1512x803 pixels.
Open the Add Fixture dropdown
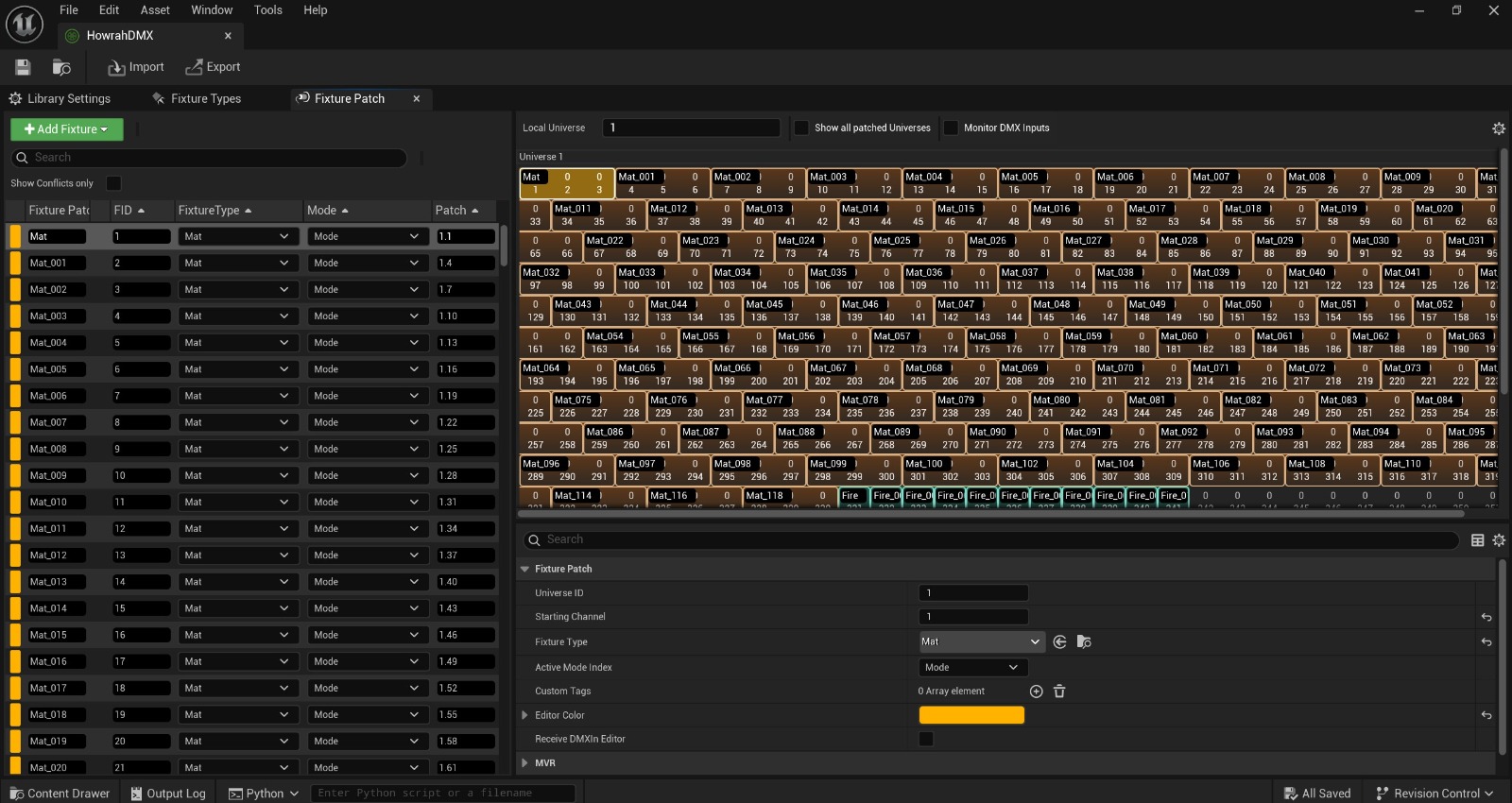click(66, 129)
